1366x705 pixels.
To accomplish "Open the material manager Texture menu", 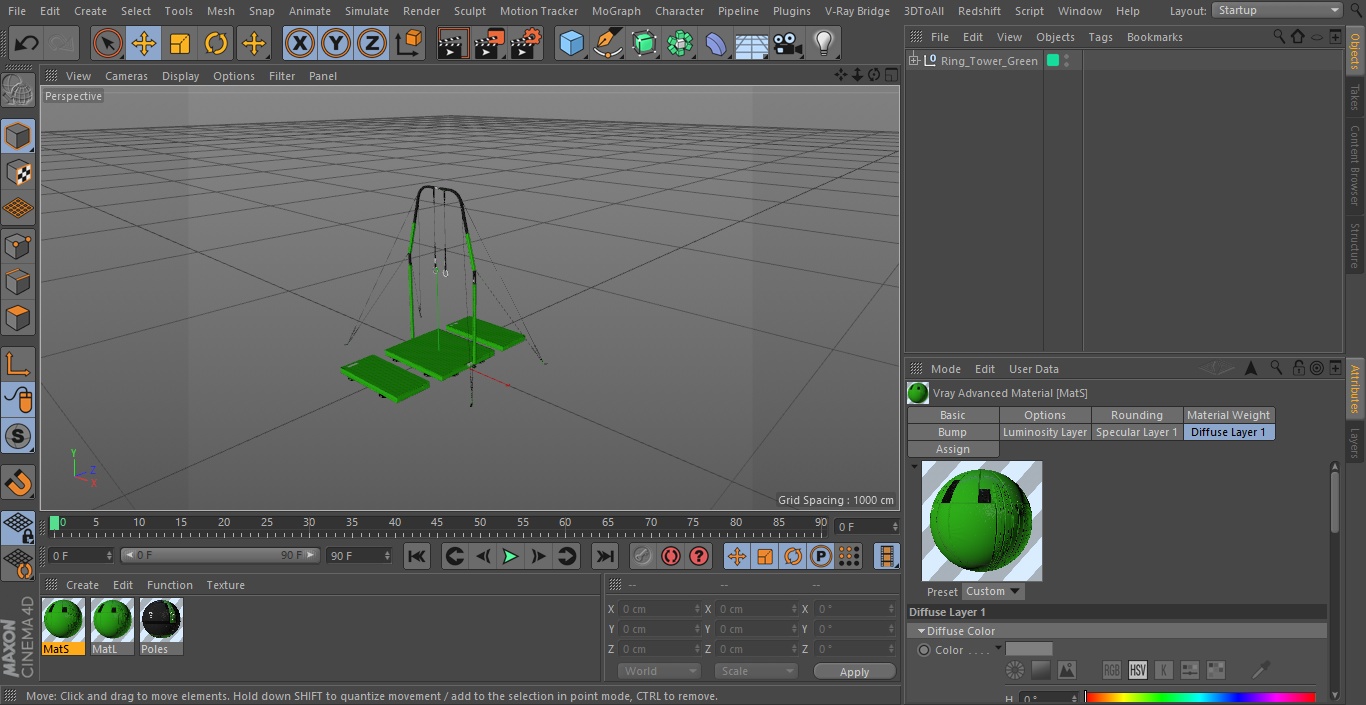I will click(225, 585).
